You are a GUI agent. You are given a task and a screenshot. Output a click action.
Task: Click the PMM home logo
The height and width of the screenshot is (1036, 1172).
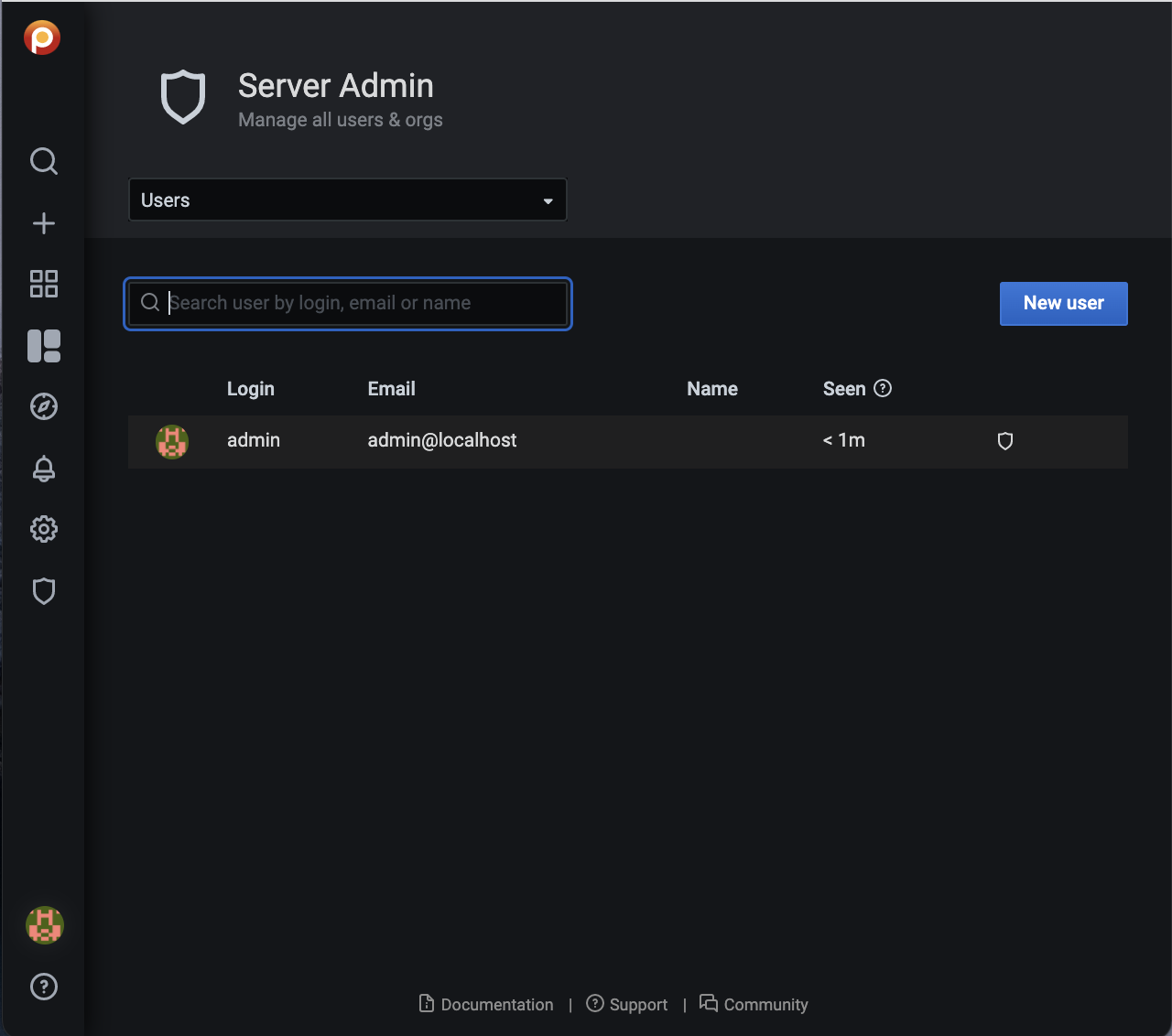[x=42, y=38]
